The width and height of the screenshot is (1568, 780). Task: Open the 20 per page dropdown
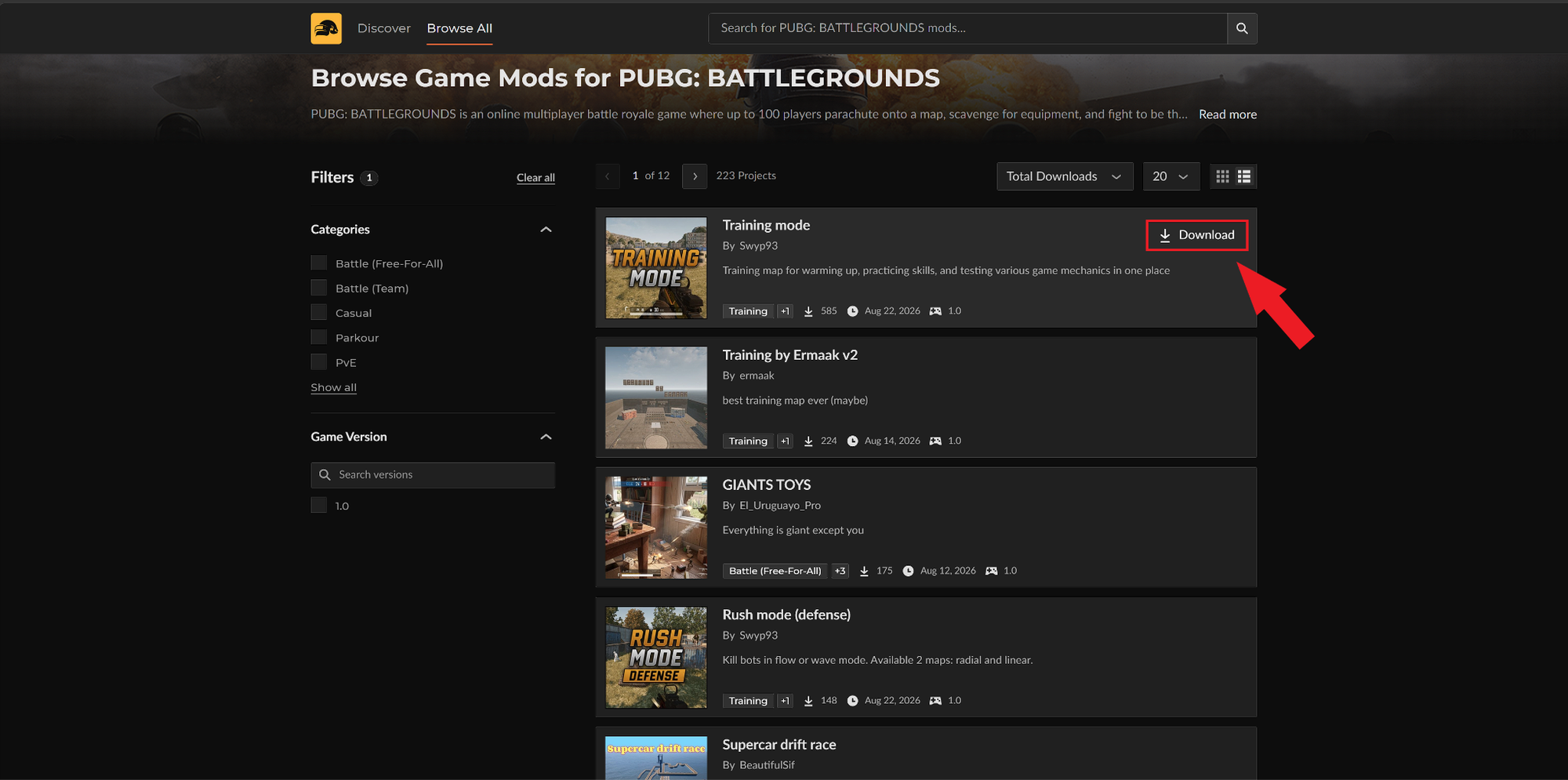tap(1171, 176)
